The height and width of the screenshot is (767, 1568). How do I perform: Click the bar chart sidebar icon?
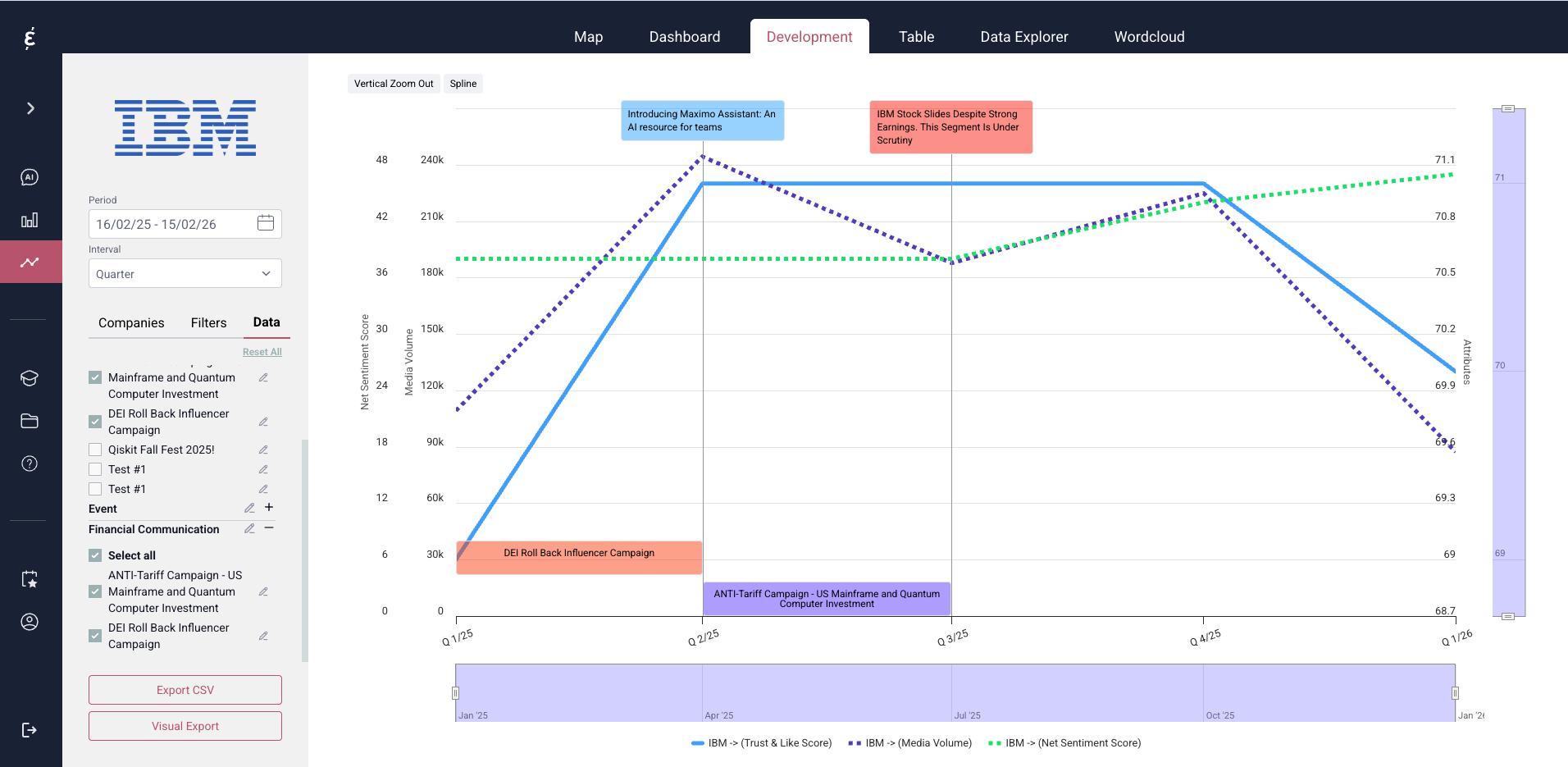click(x=30, y=220)
